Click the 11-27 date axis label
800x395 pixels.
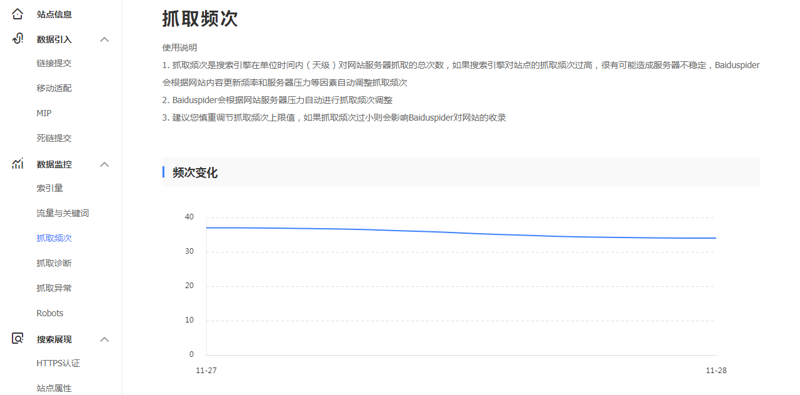tap(206, 371)
